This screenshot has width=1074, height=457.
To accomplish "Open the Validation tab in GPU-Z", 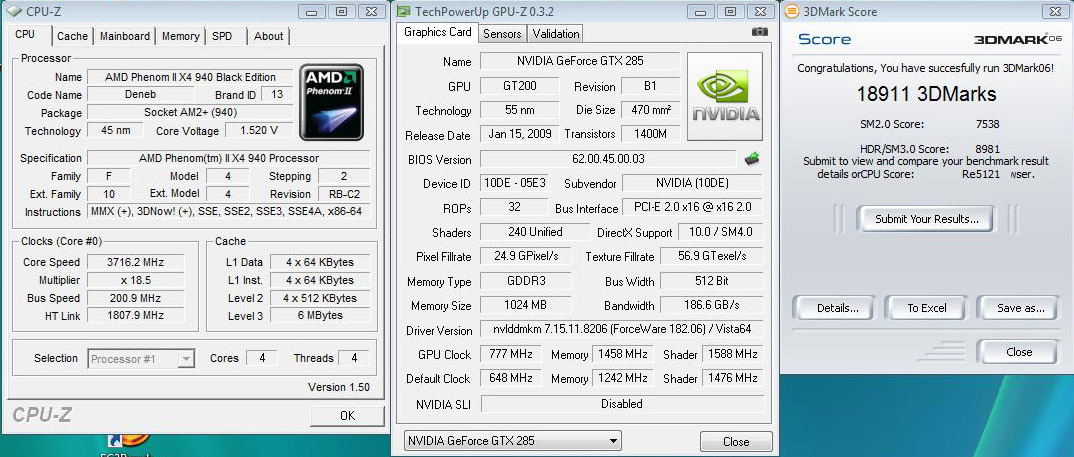I will point(555,34).
